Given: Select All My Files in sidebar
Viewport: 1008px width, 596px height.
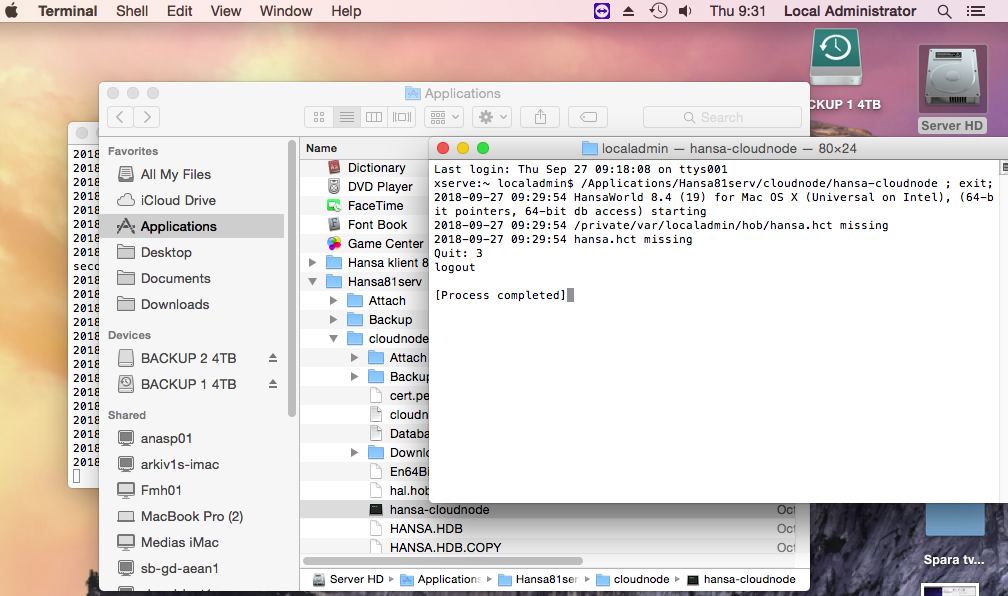Looking at the screenshot, I should [194, 174].
